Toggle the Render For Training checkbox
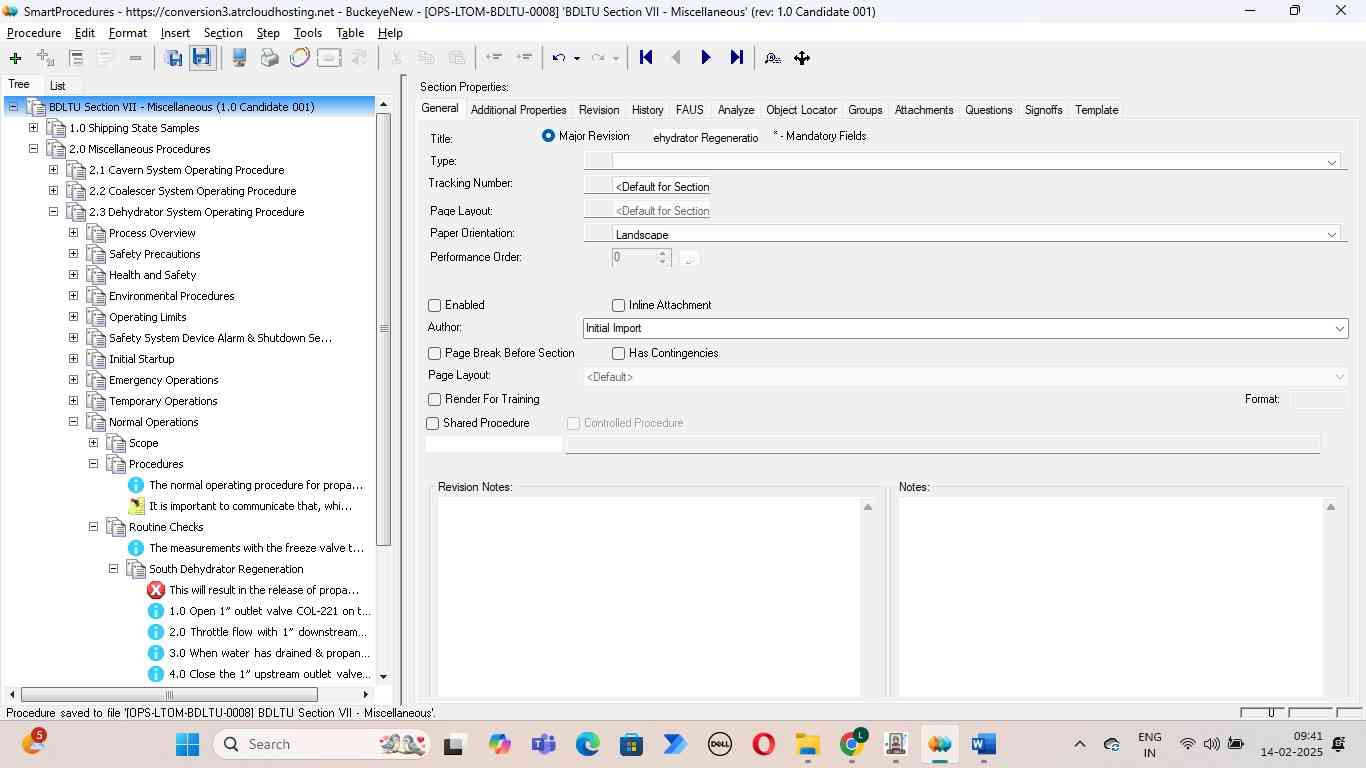The image size is (1366, 768). point(434,399)
